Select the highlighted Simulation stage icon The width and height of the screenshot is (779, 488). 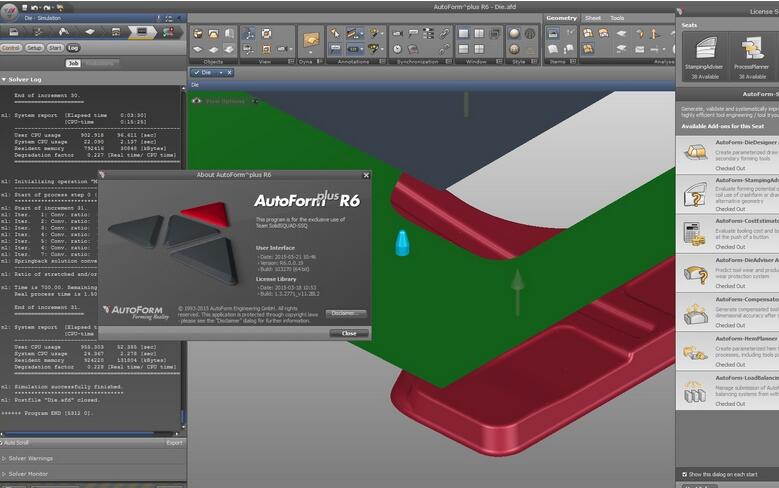(x=142, y=32)
